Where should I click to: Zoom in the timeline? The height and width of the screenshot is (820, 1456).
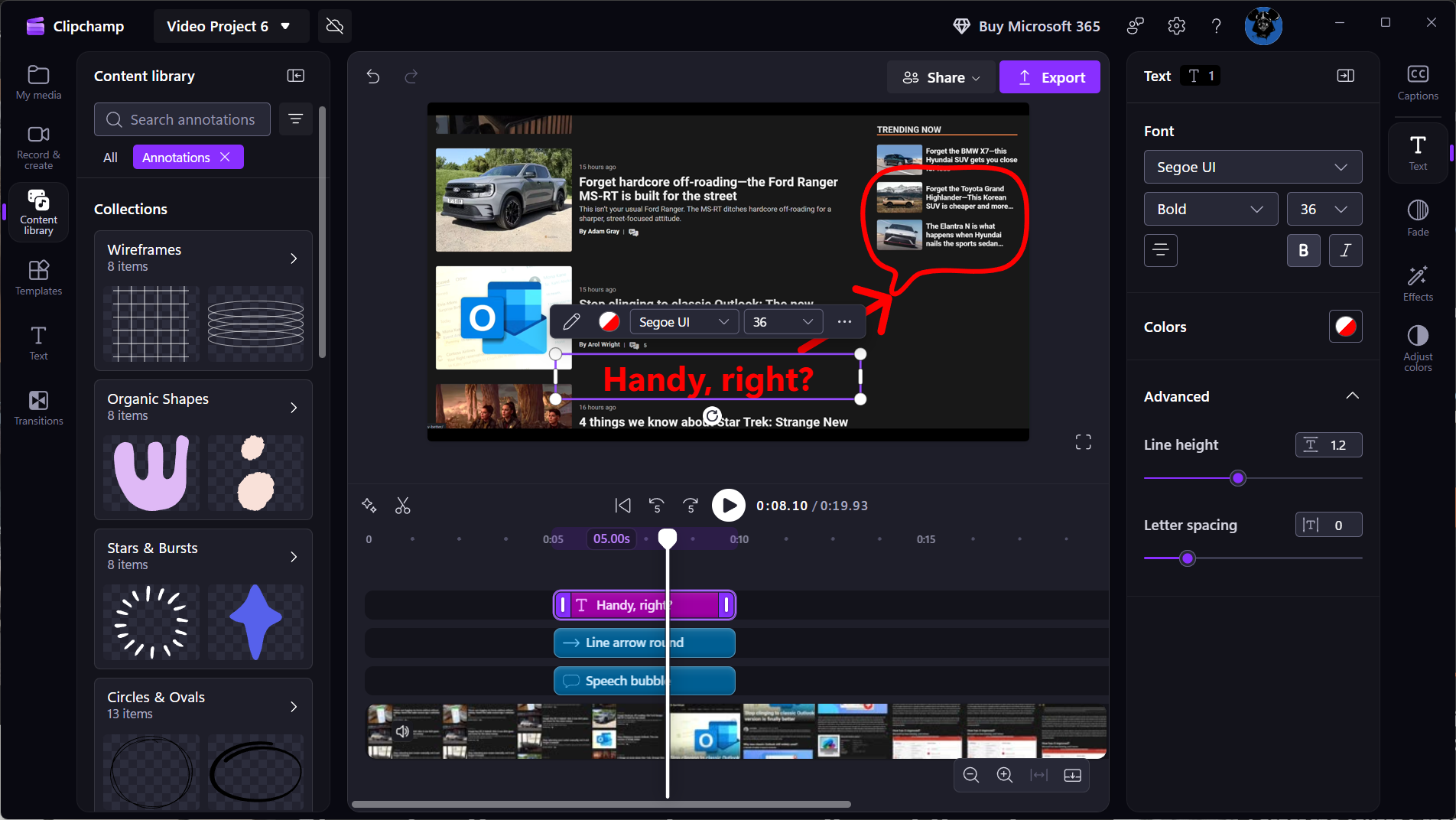(1005, 775)
